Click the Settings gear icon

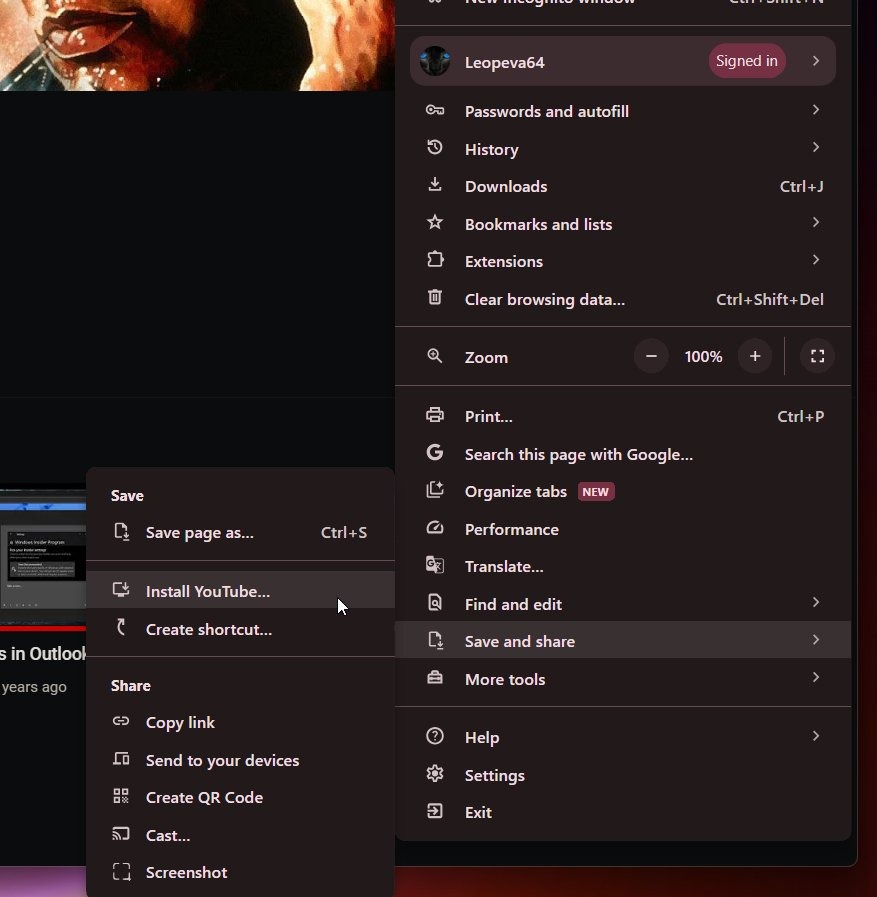[x=435, y=773]
